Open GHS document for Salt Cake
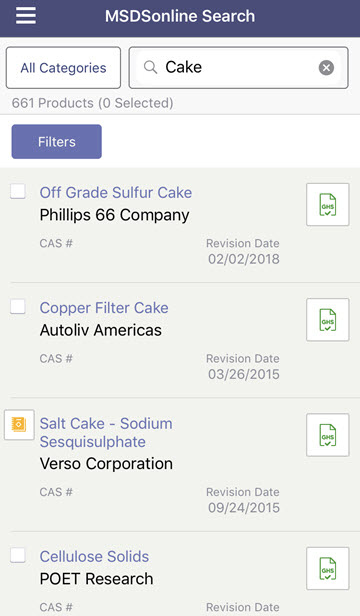 pyautogui.click(x=328, y=434)
